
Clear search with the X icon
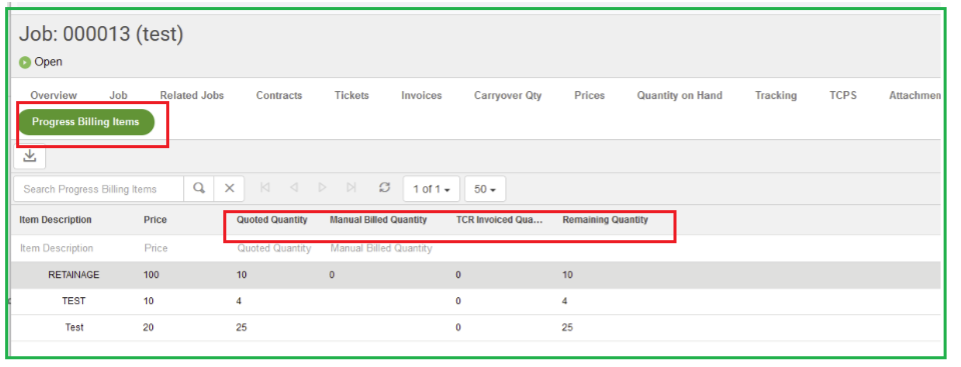[x=229, y=189]
